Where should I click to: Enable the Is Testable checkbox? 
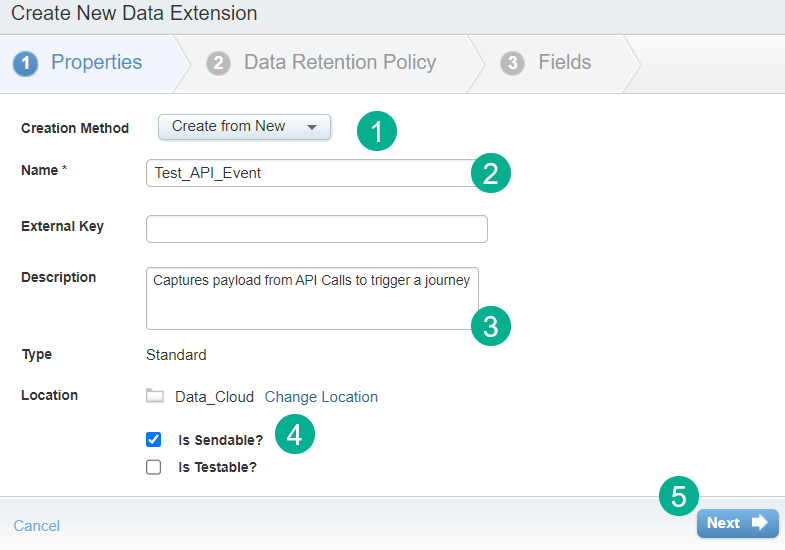point(154,467)
